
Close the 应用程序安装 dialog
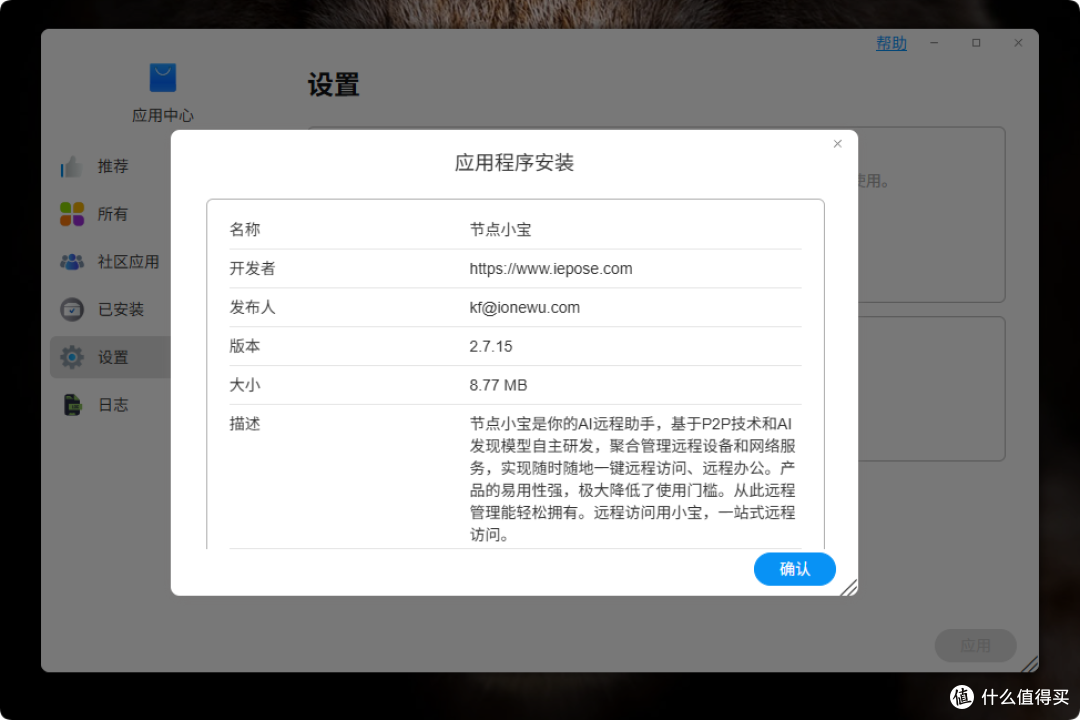point(838,143)
